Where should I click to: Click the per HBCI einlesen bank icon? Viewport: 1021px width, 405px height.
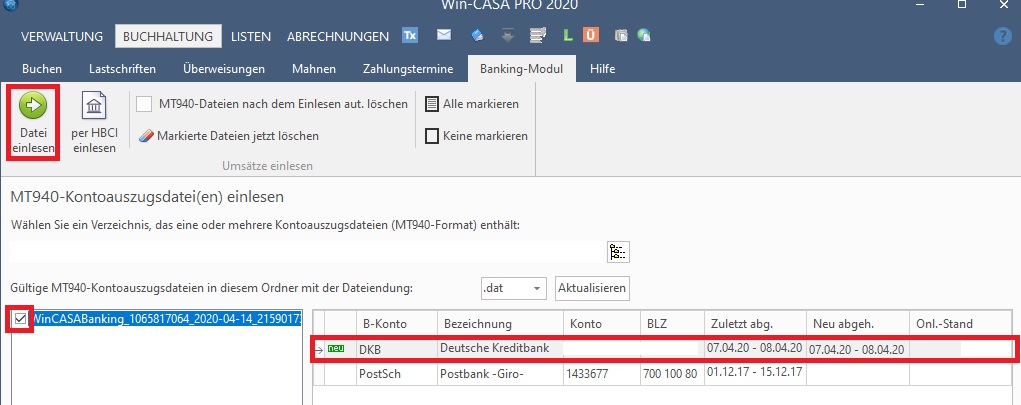pos(94,105)
